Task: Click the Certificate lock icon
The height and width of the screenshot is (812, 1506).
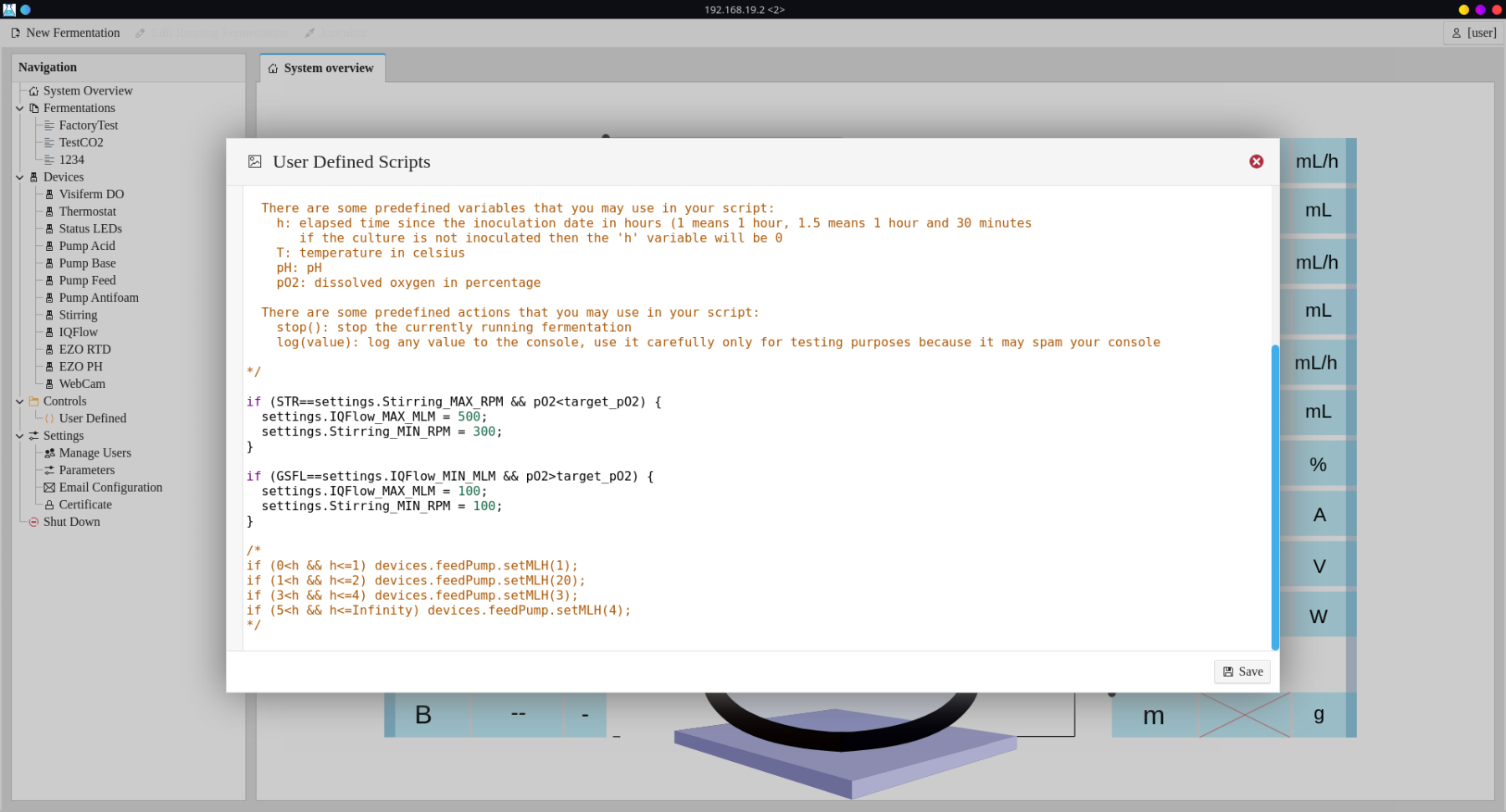Action: coord(49,505)
